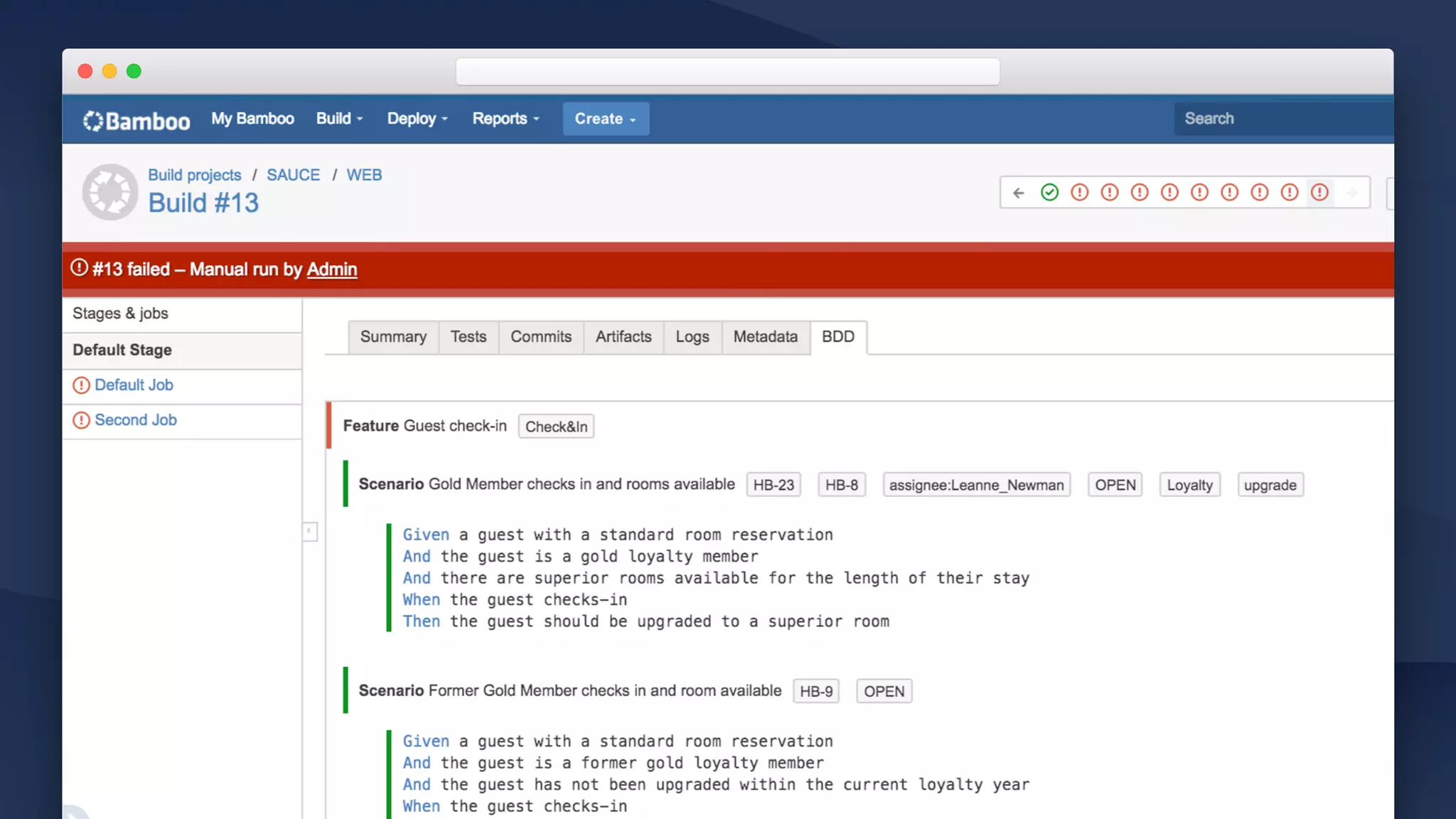Screen dimensions: 1456x819
Task: Click the first red failed build icon after the green one
Action: click(1079, 193)
